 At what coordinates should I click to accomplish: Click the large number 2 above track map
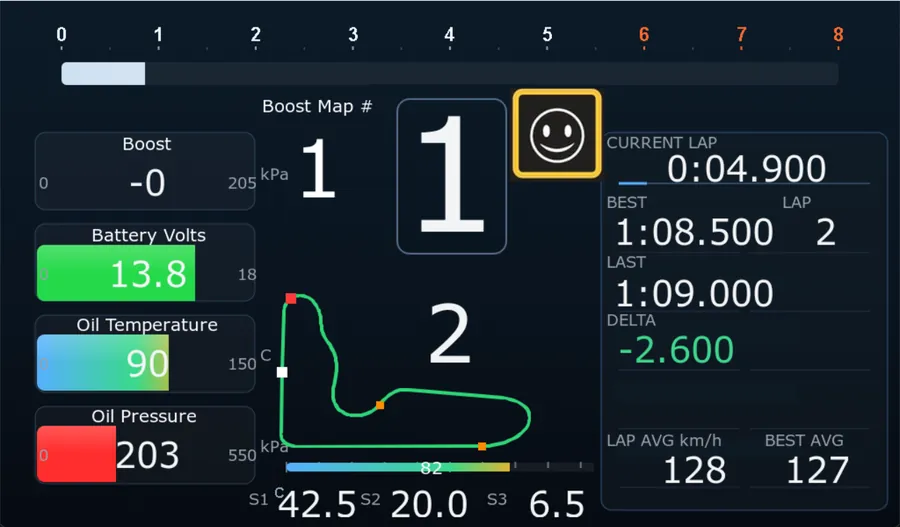[x=450, y=334]
